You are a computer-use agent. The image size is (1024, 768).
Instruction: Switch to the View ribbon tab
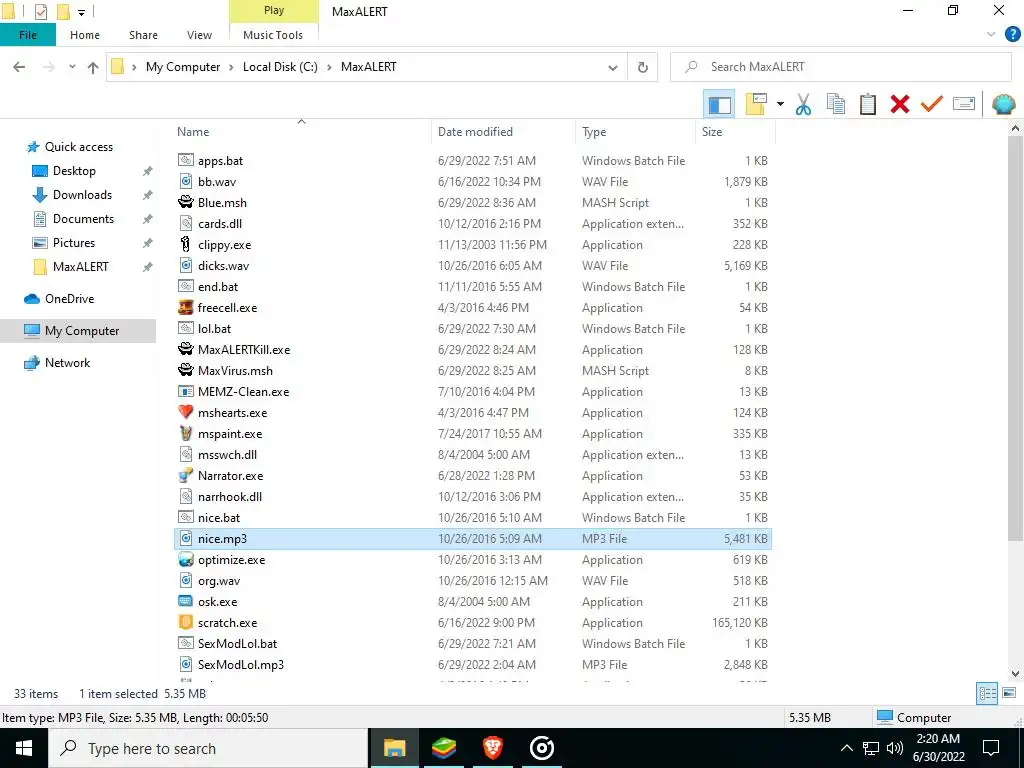199,35
